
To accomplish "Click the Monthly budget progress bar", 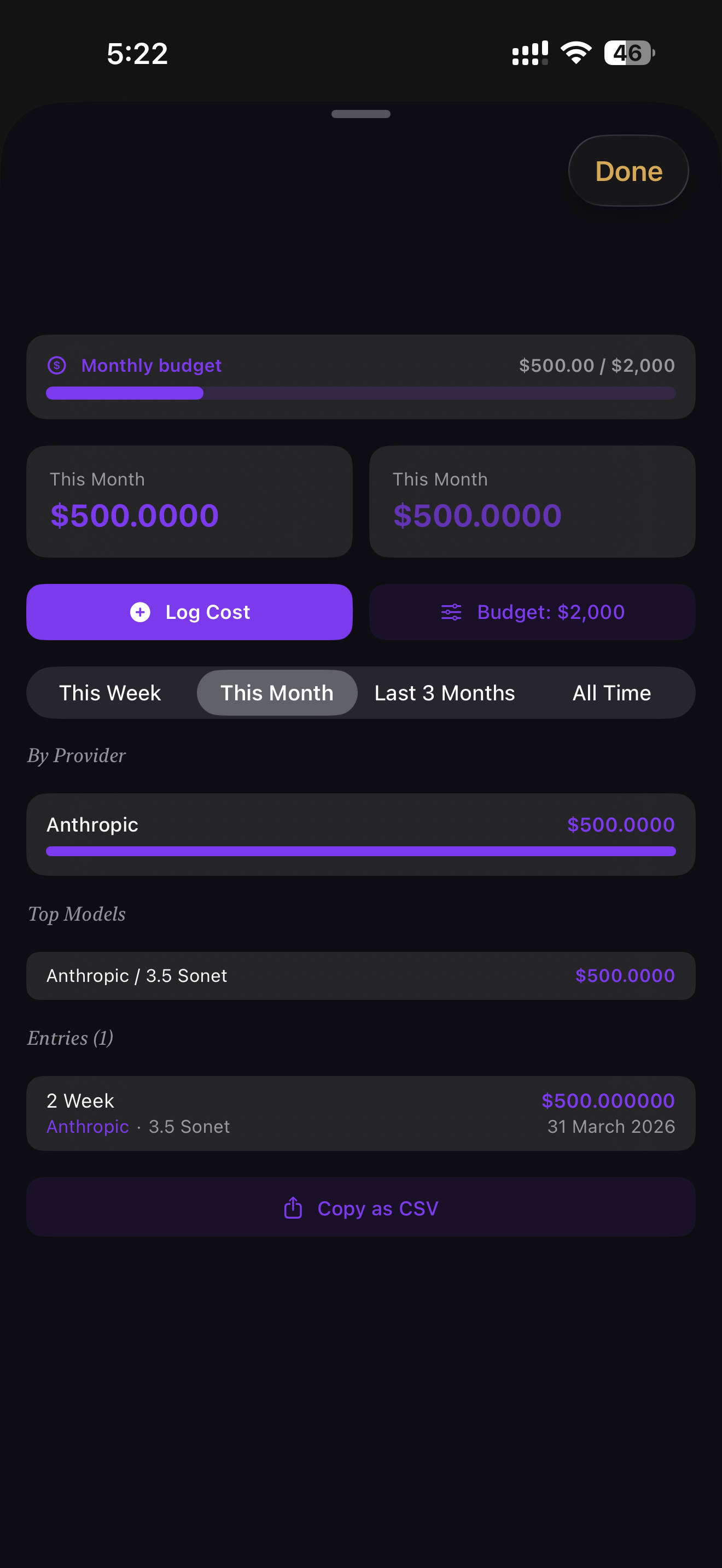I will [x=360, y=393].
